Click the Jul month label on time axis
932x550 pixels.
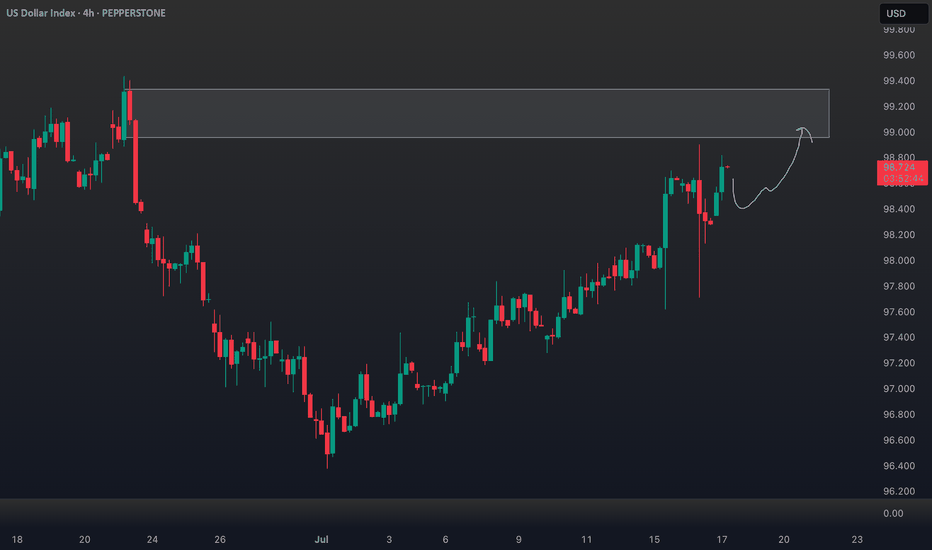pyautogui.click(x=321, y=539)
